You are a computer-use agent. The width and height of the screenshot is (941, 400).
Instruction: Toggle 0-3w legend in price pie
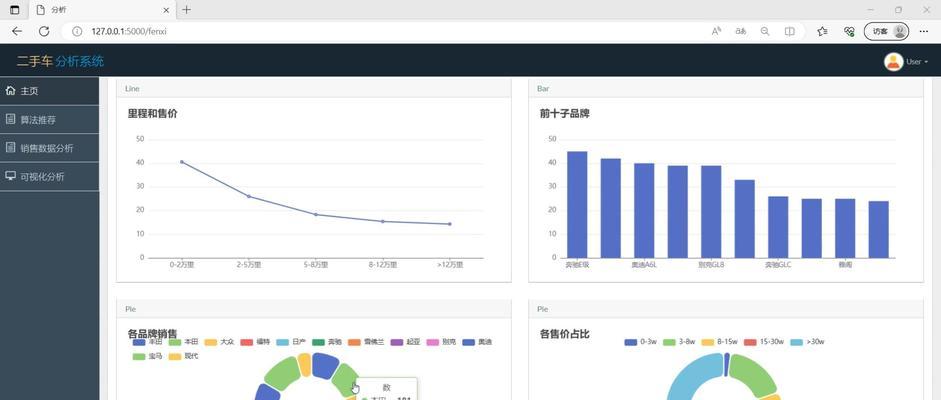click(640, 342)
